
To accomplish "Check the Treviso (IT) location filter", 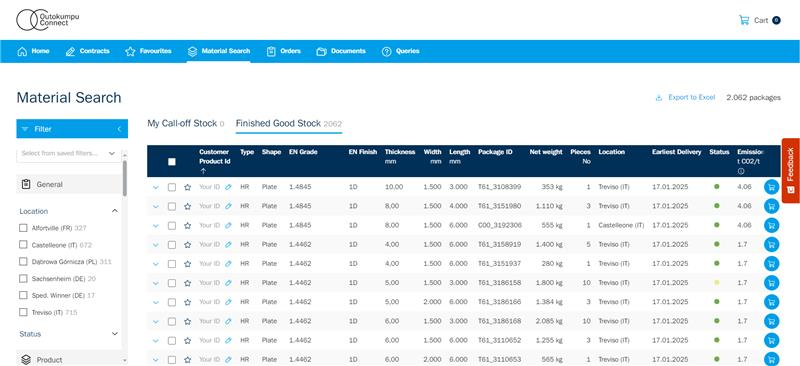I will click(x=23, y=312).
